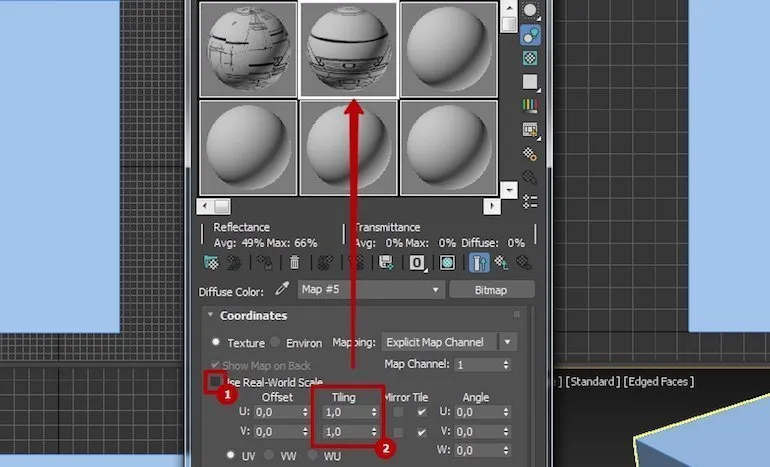
Task: Click the Show End Result icon
Action: pyautogui.click(x=479, y=263)
